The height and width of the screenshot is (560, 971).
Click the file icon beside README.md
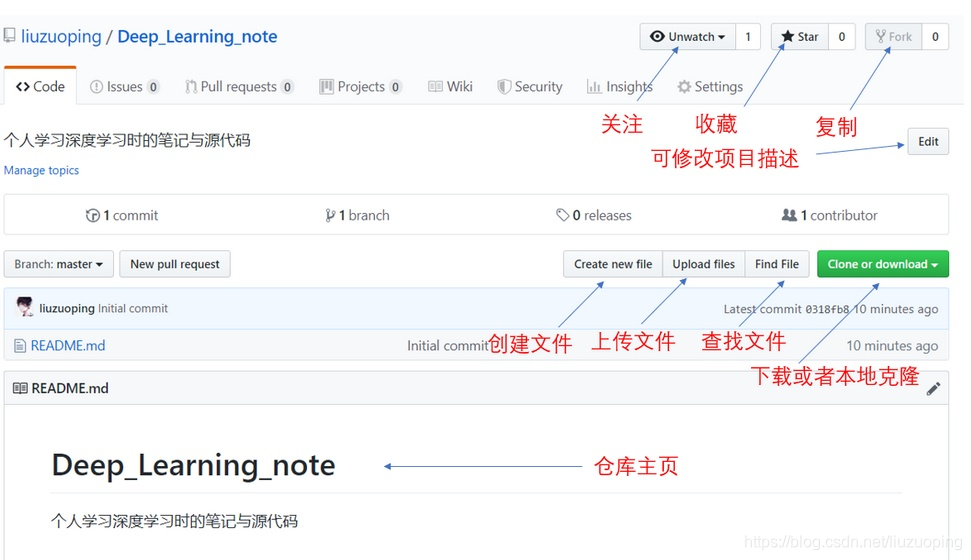click(x=20, y=346)
